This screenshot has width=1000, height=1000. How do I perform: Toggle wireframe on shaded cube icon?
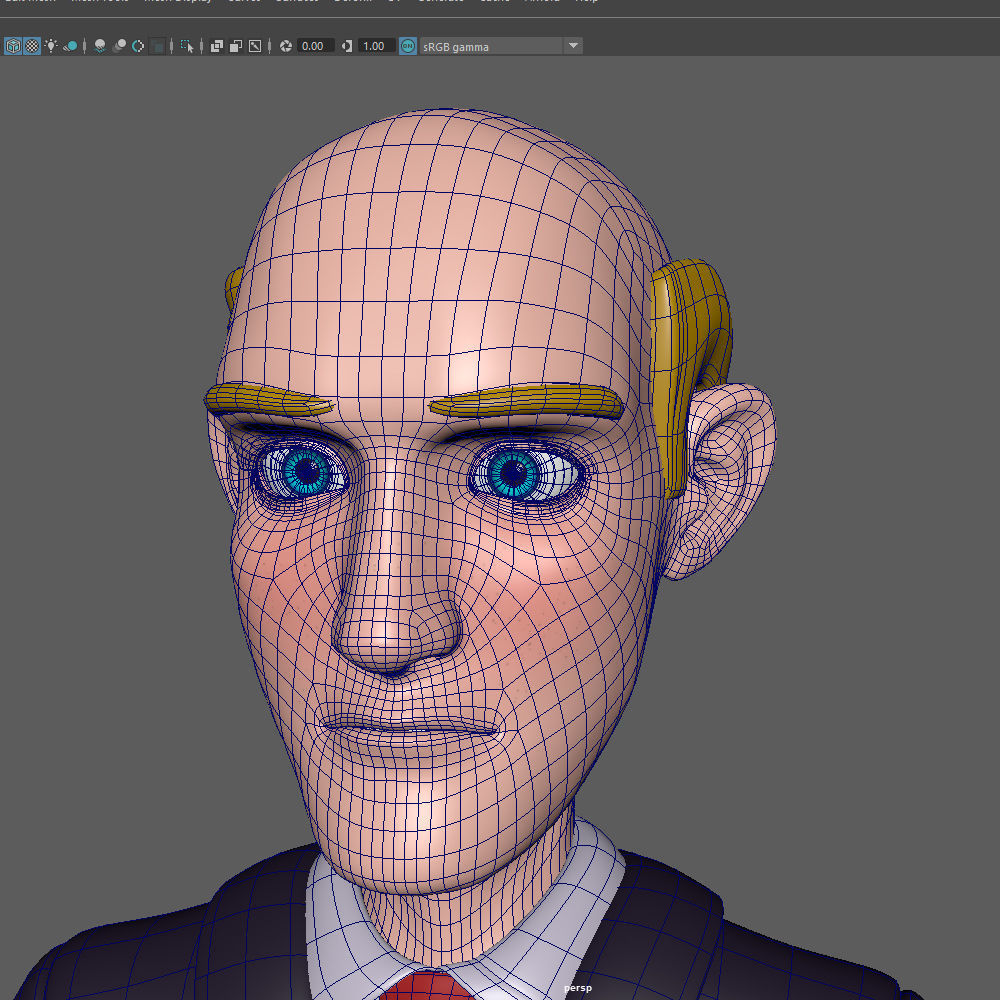(x=13, y=46)
